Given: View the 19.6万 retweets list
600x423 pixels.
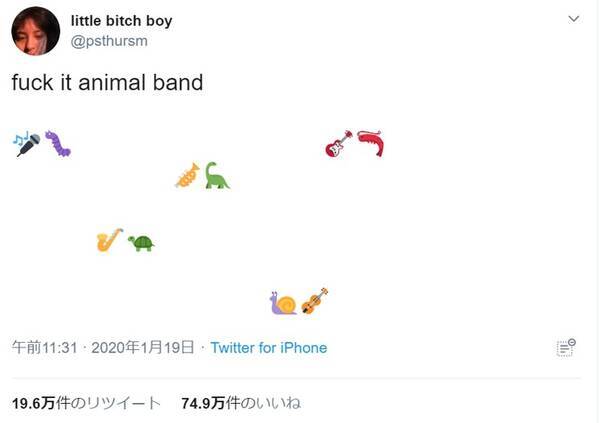Looking at the screenshot, I should coord(86,403).
